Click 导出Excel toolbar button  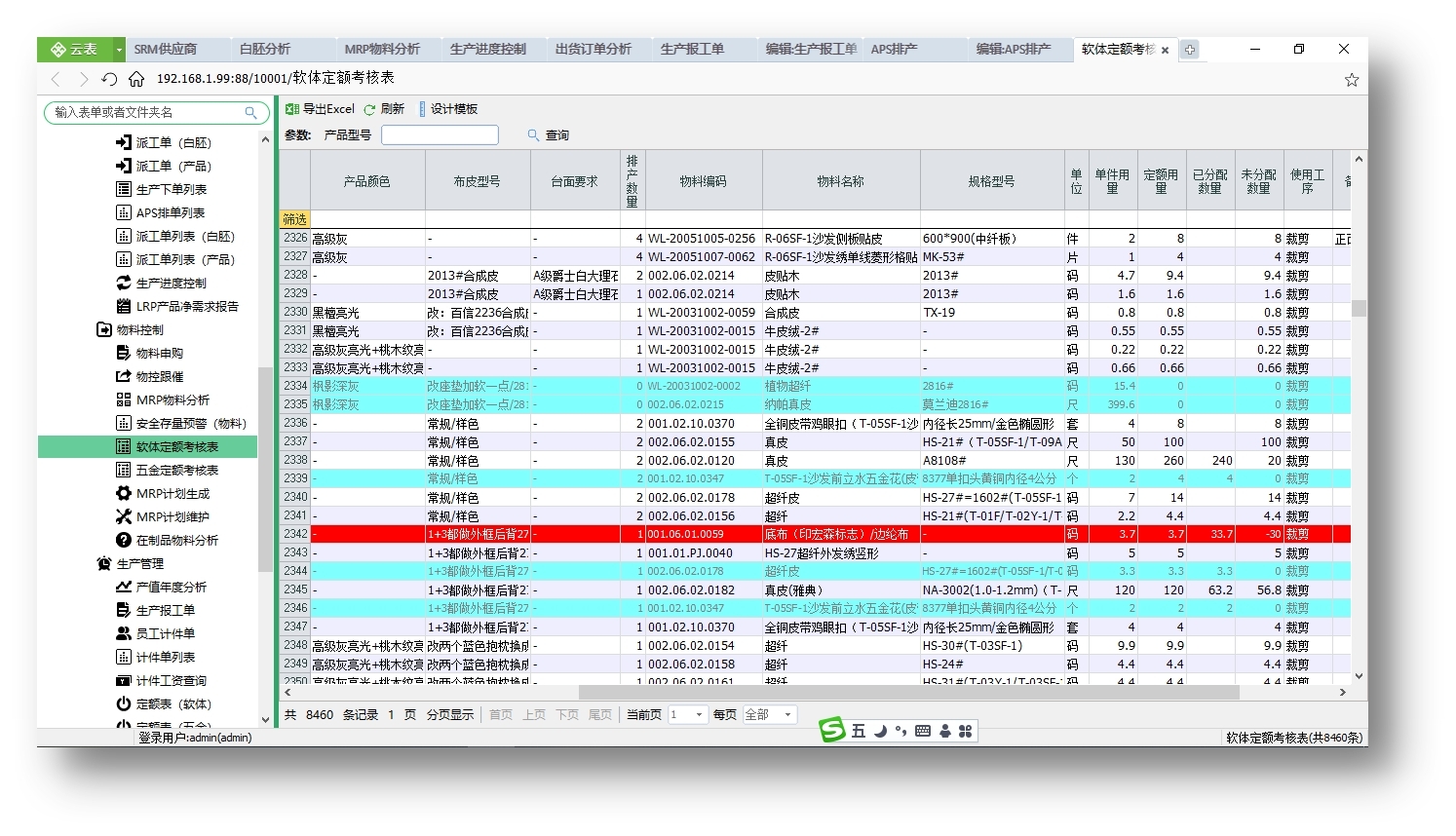click(320, 109)
